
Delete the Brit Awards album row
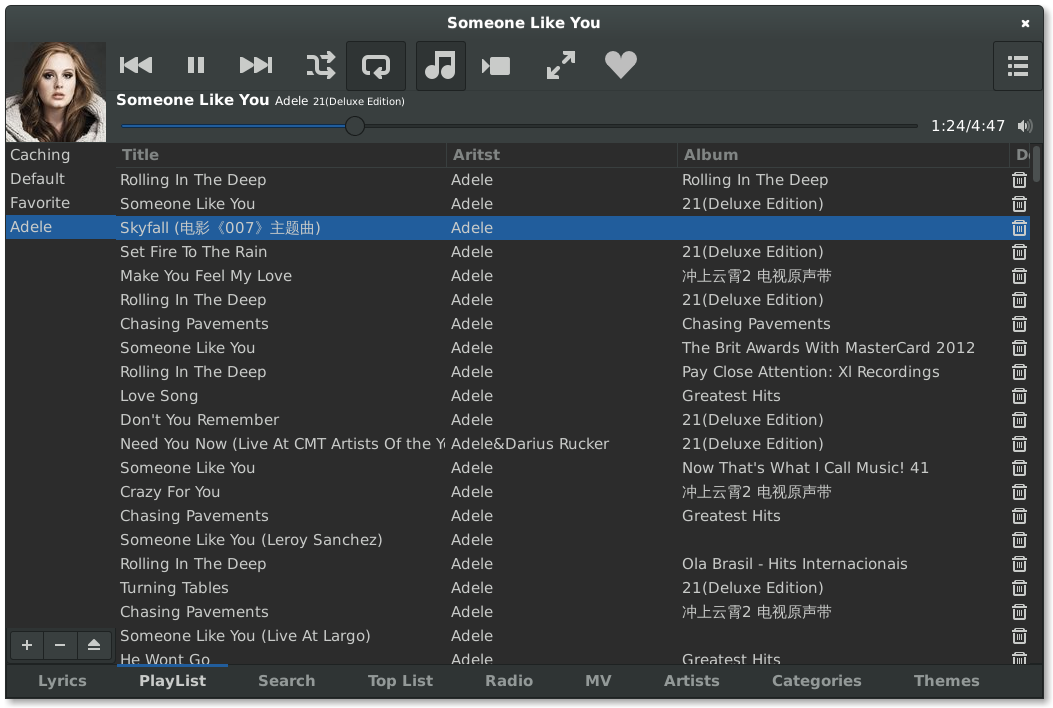pyautogui.click(x=1019, y=348)
